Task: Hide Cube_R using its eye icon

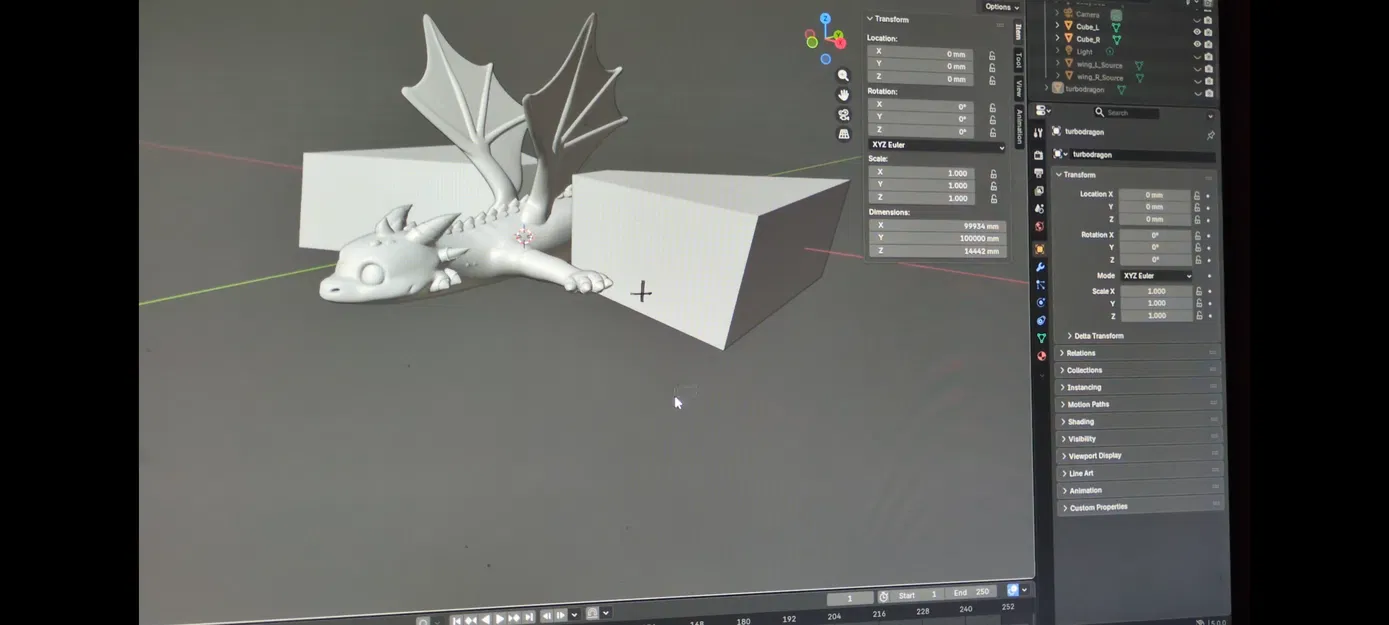Action: (x=1197, y=44)
